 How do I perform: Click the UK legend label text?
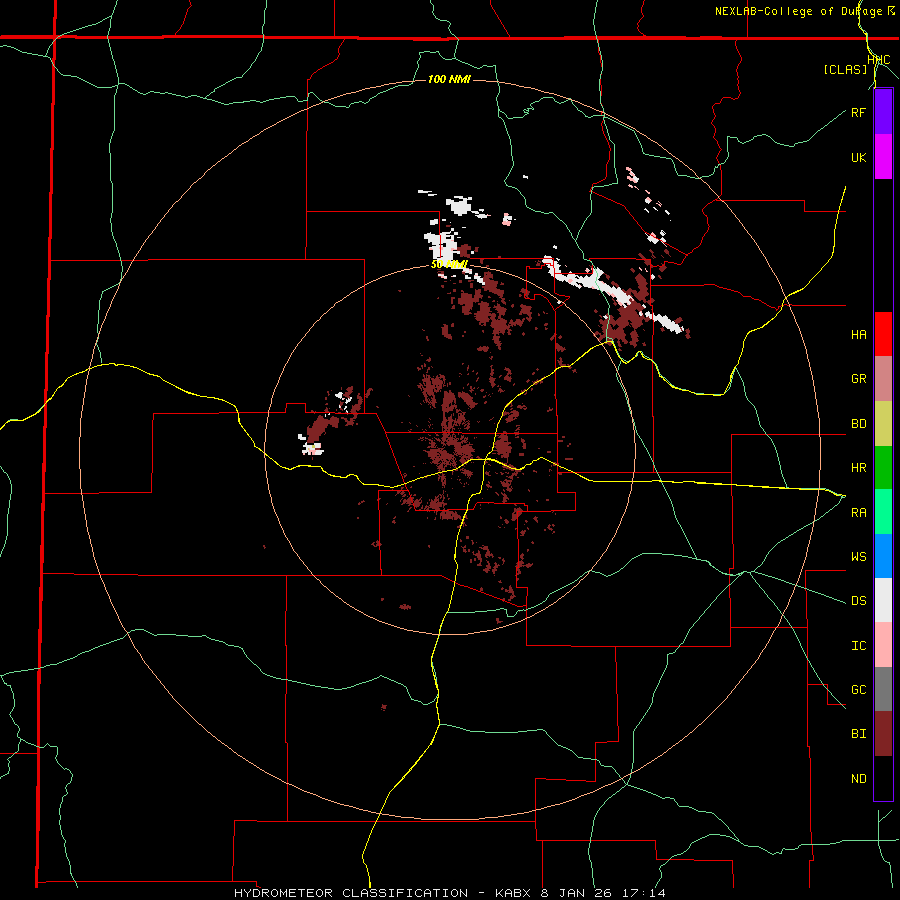[x=858, y=157]
